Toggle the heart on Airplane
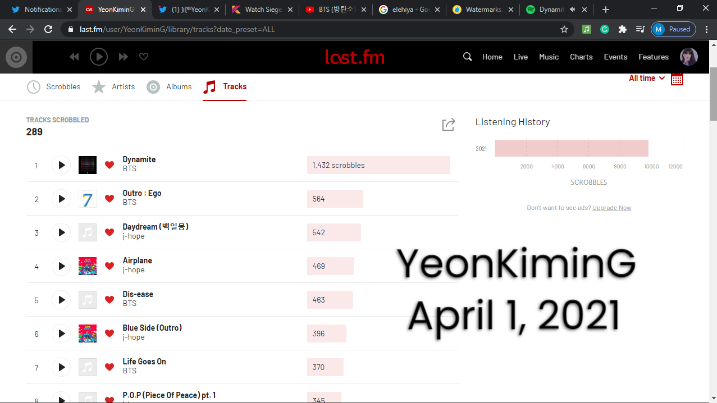Screen dimensions: 717x403 point(109,266)
